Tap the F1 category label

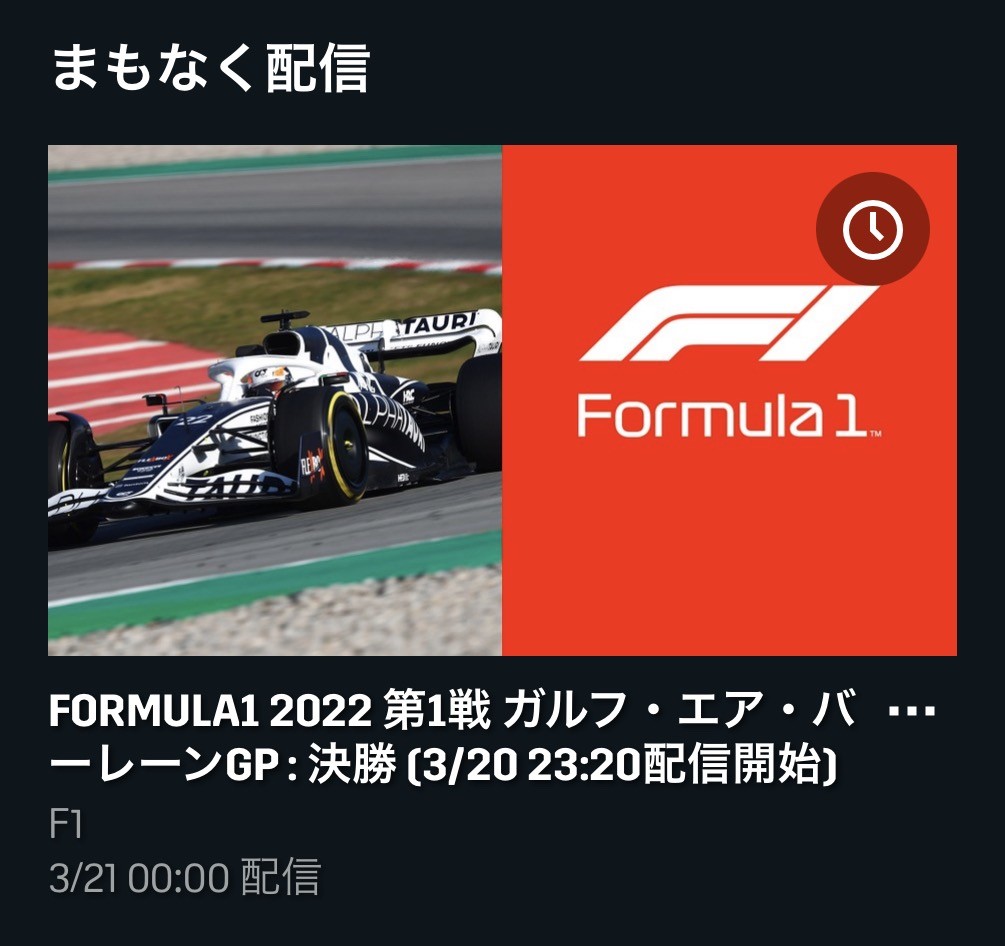point(65,825)
